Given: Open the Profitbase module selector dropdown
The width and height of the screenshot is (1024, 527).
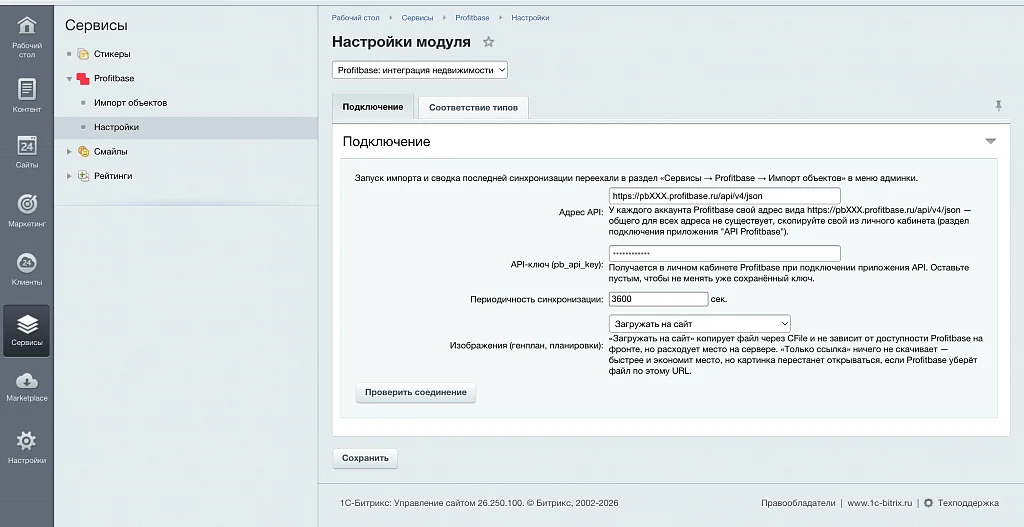Looking at the screenshot, I should pyautogui.click(x=420, y=70).
